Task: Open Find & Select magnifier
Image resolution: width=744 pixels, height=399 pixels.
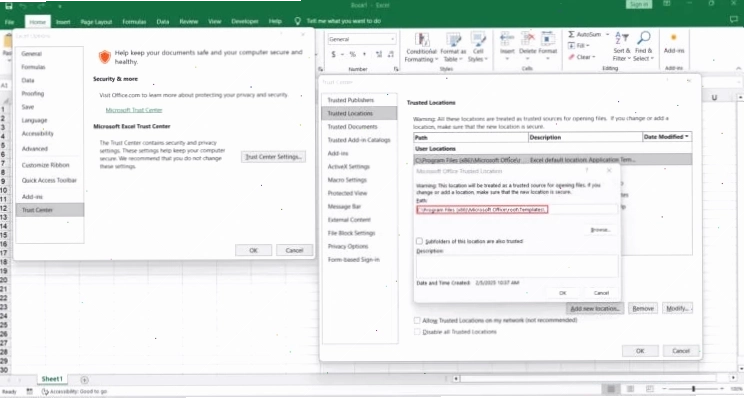Action: [644, 46]
